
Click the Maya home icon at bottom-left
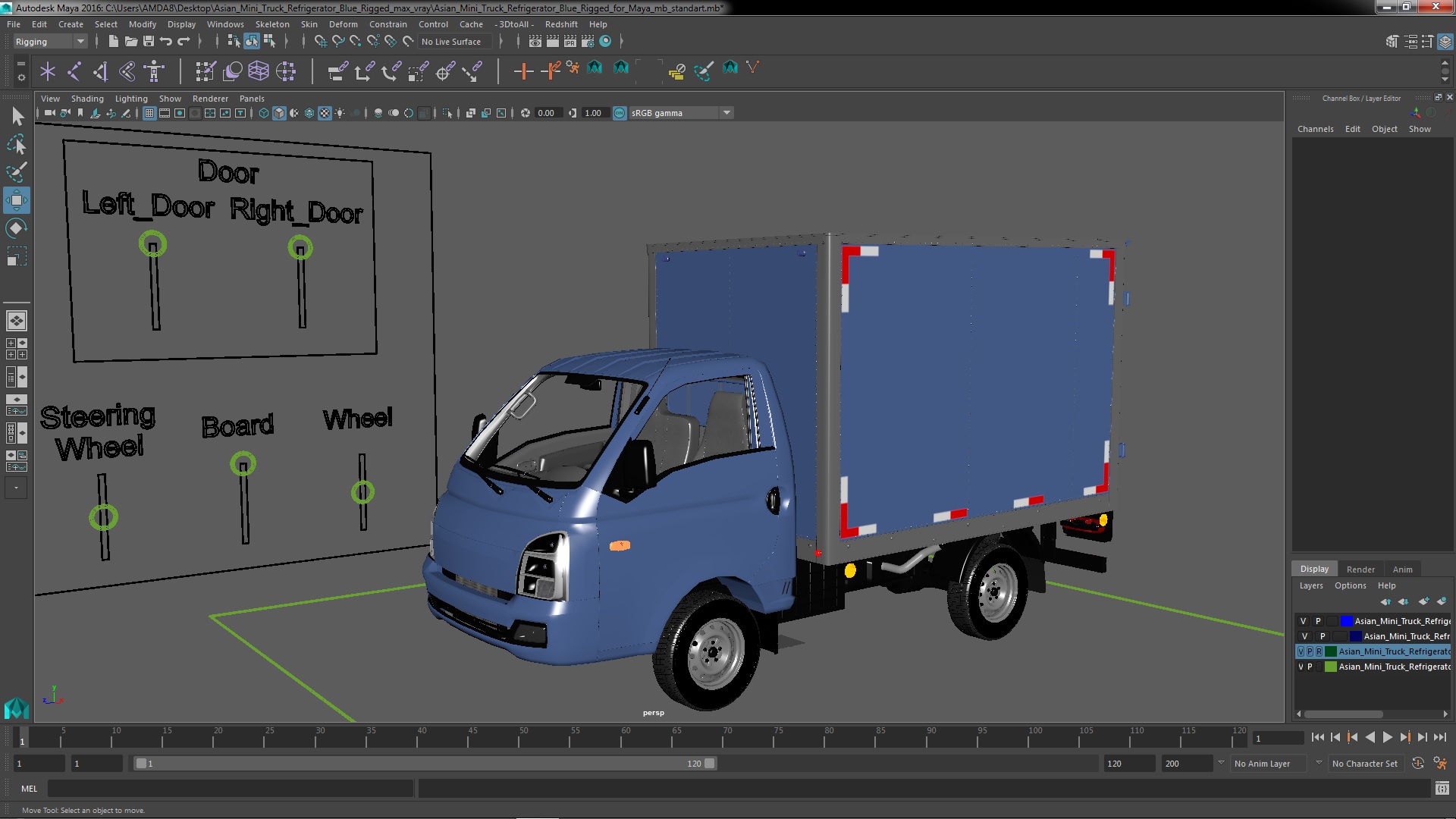16,708
